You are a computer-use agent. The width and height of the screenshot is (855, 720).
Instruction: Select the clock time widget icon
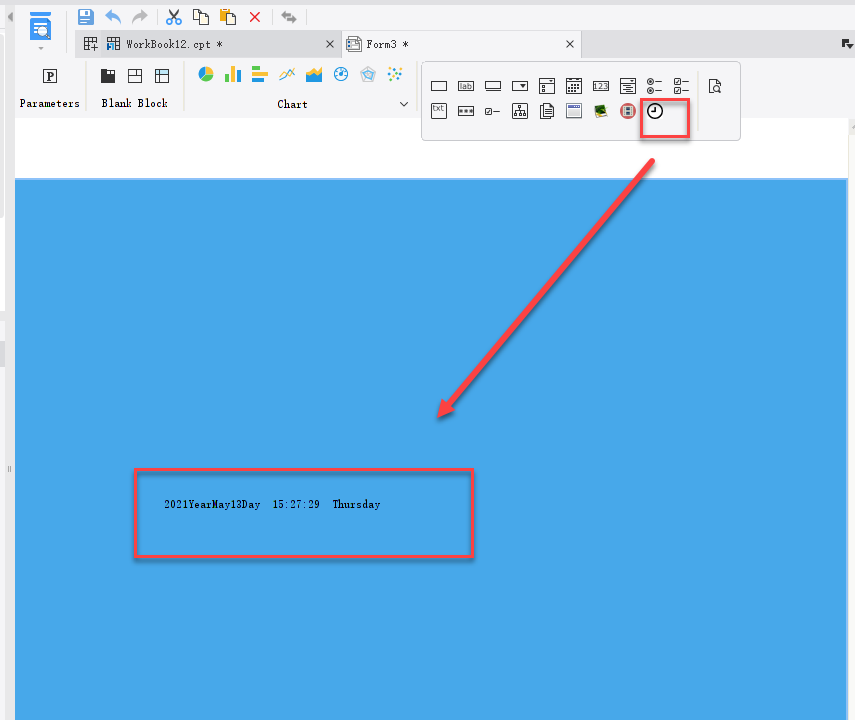655,111
